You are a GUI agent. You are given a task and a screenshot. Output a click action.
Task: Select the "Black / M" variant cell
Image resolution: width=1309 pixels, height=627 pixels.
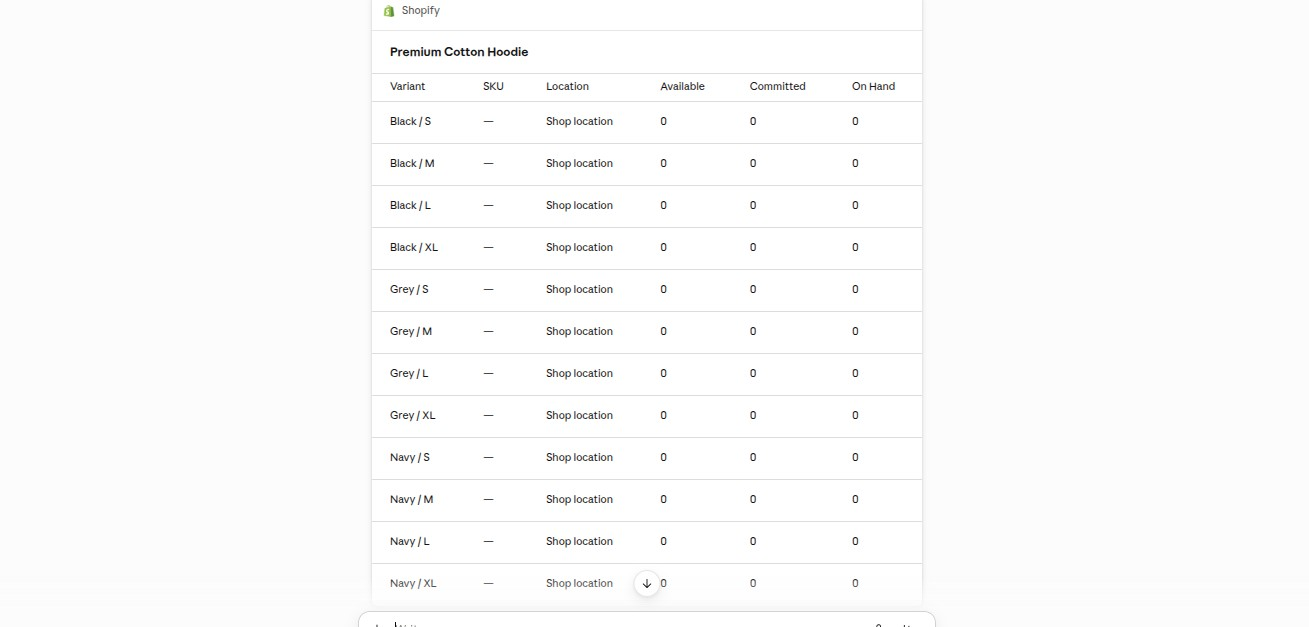point(412,164)
